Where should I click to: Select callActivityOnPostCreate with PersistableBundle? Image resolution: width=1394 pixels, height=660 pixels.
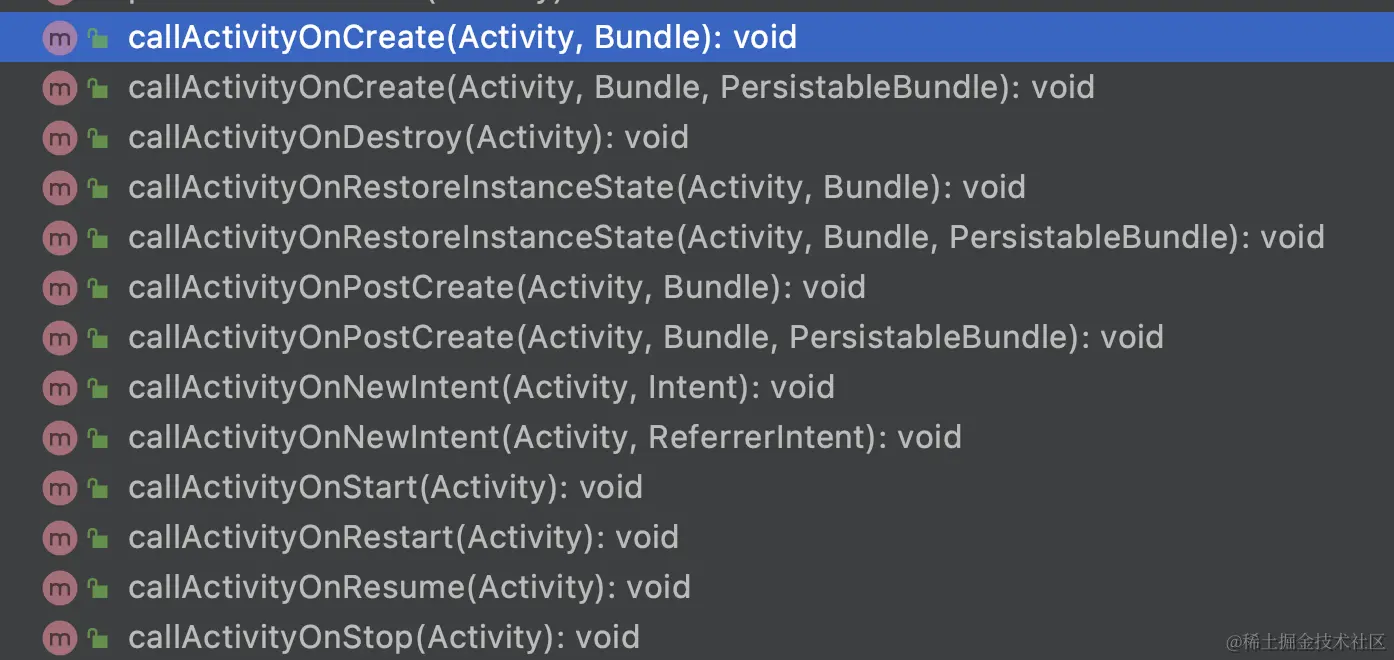pyautogui.click(x=645, y=338)
